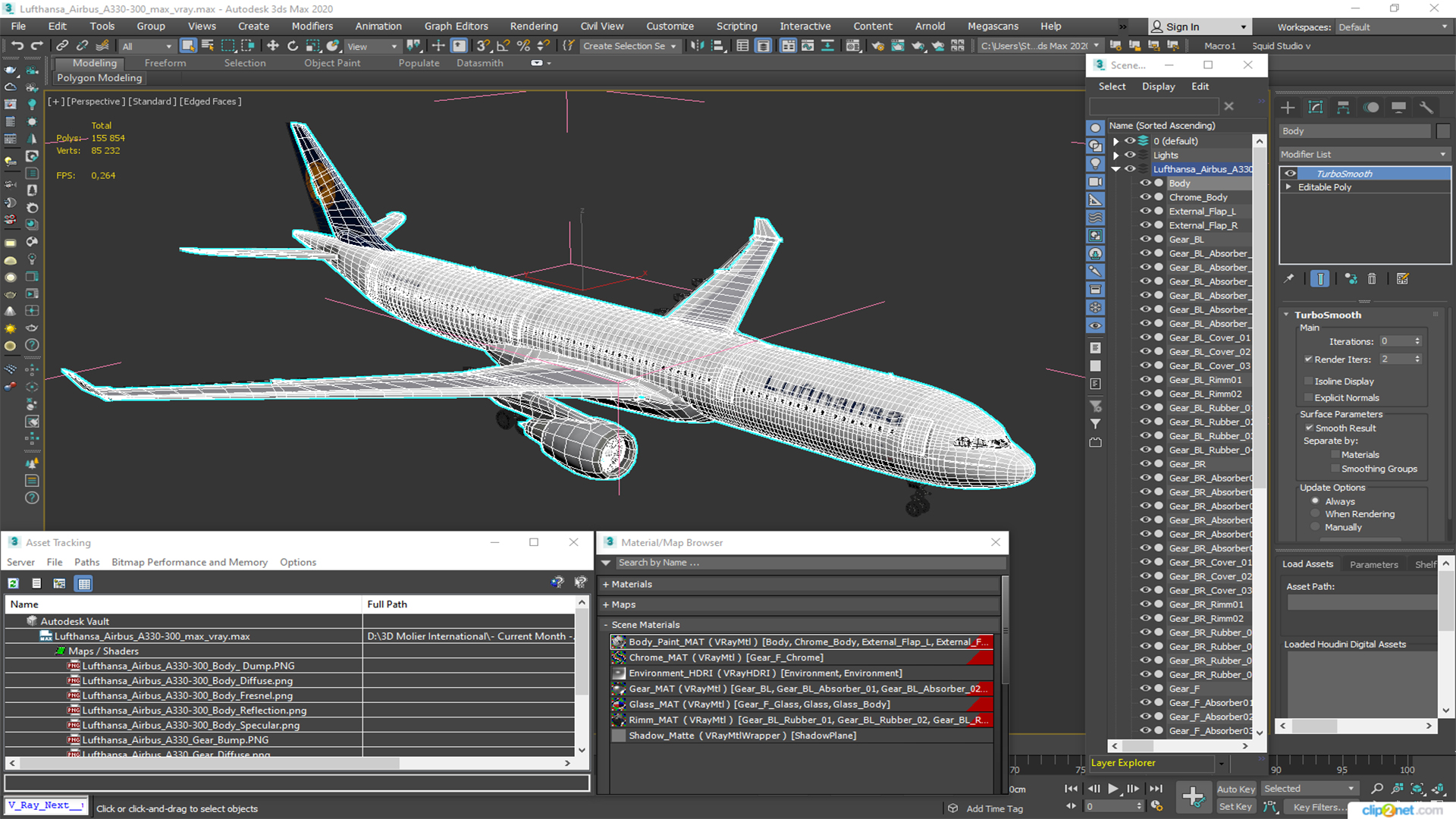Viewport: 1456px width, 819px height.
Task: Click the Sign In button
Action: [x=1199, y=27]
